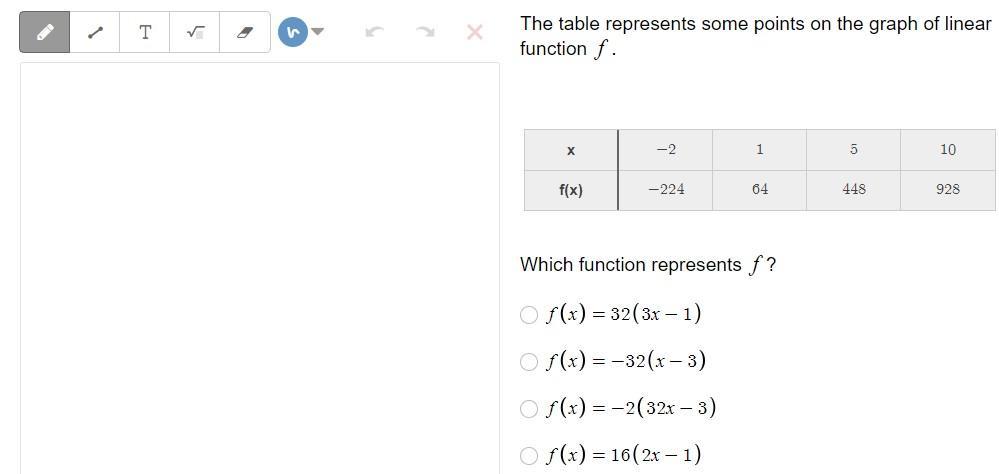Expand the pen color dropdown arrow
This screenshot has width=999, height=474.
click(318, 32)
